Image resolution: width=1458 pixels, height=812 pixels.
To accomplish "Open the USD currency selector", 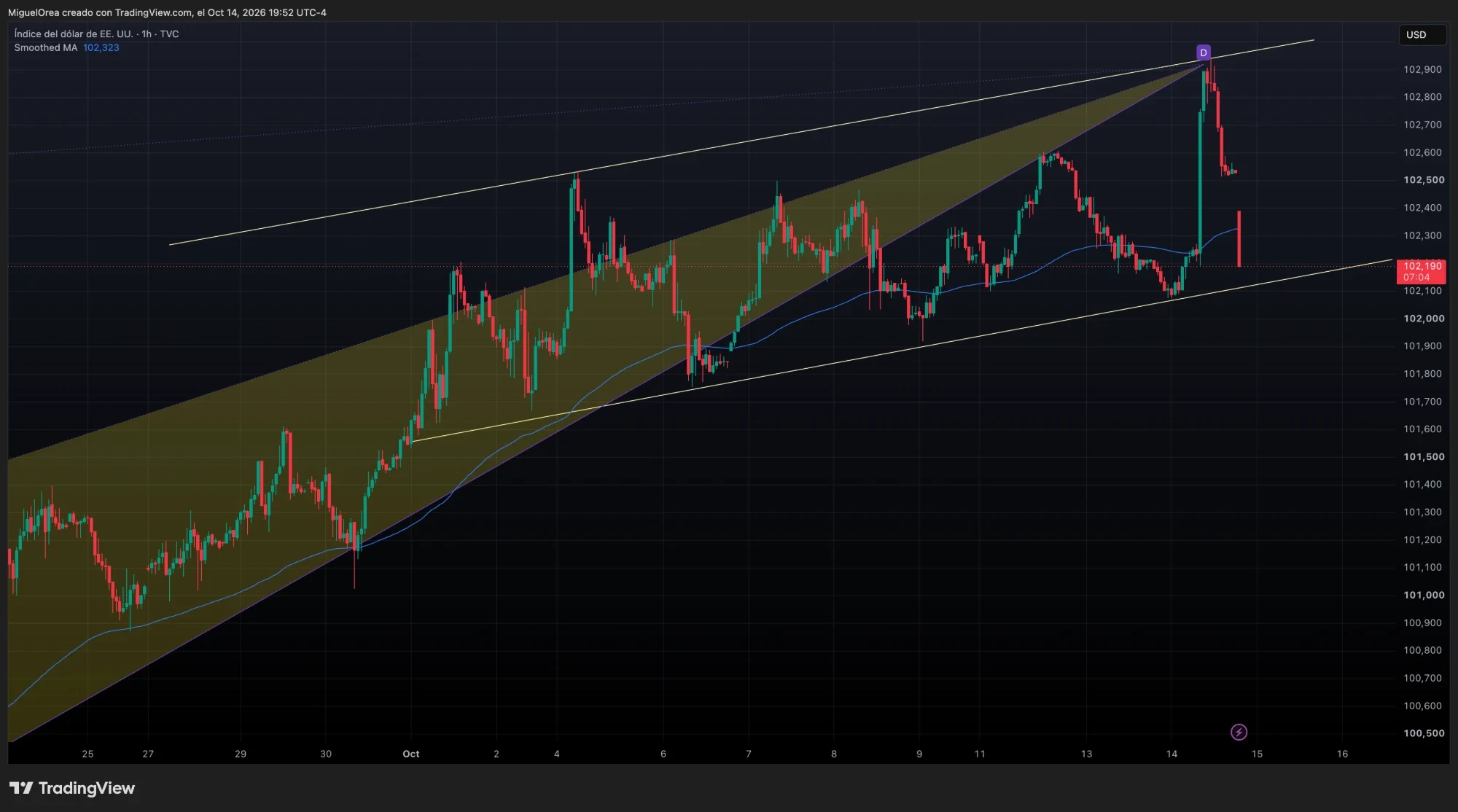I will click(1422, 34).
